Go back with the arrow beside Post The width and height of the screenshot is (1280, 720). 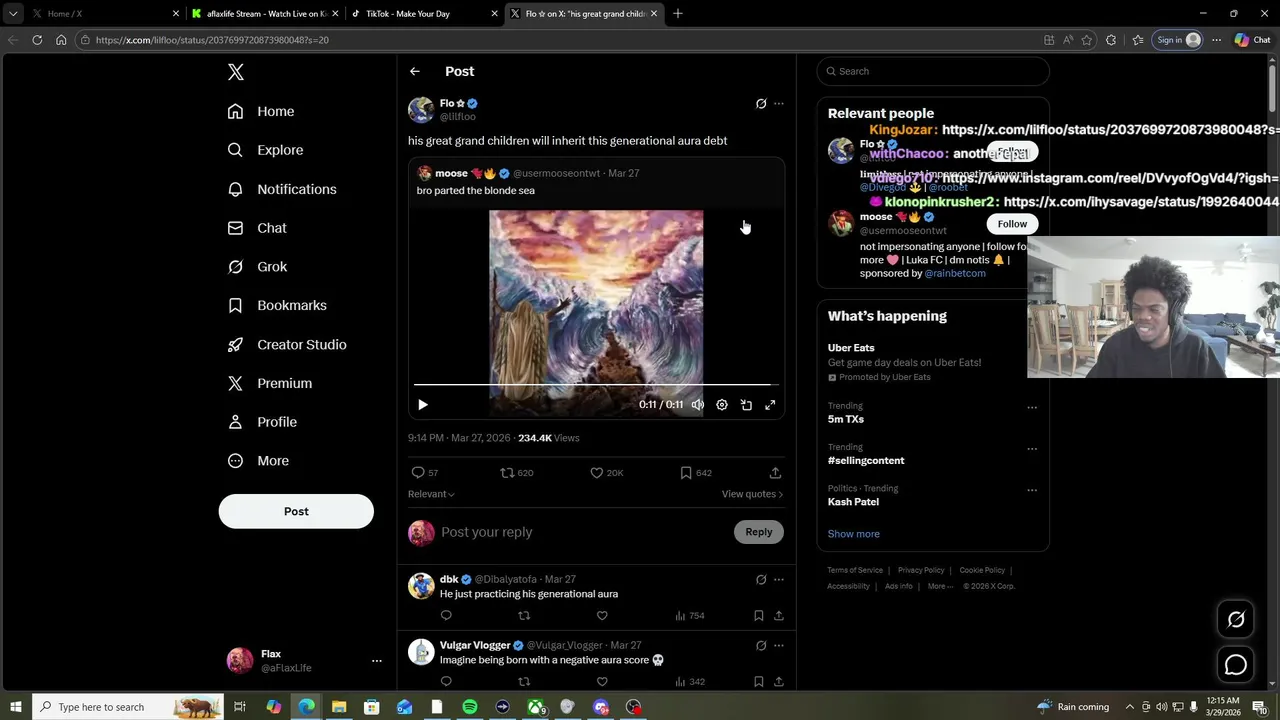414,71
